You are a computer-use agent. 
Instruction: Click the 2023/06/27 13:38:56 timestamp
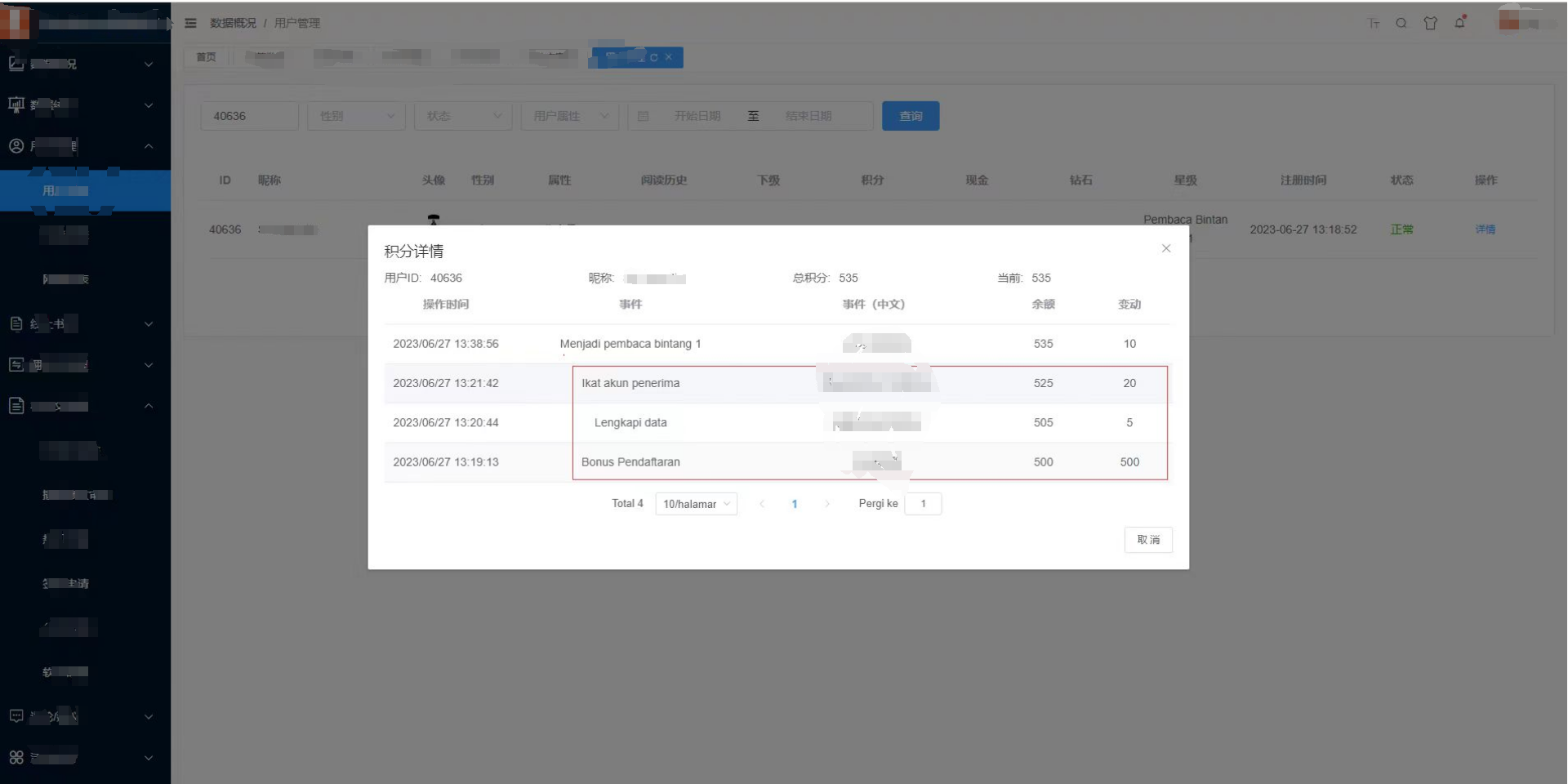click(x=446, y=344)
